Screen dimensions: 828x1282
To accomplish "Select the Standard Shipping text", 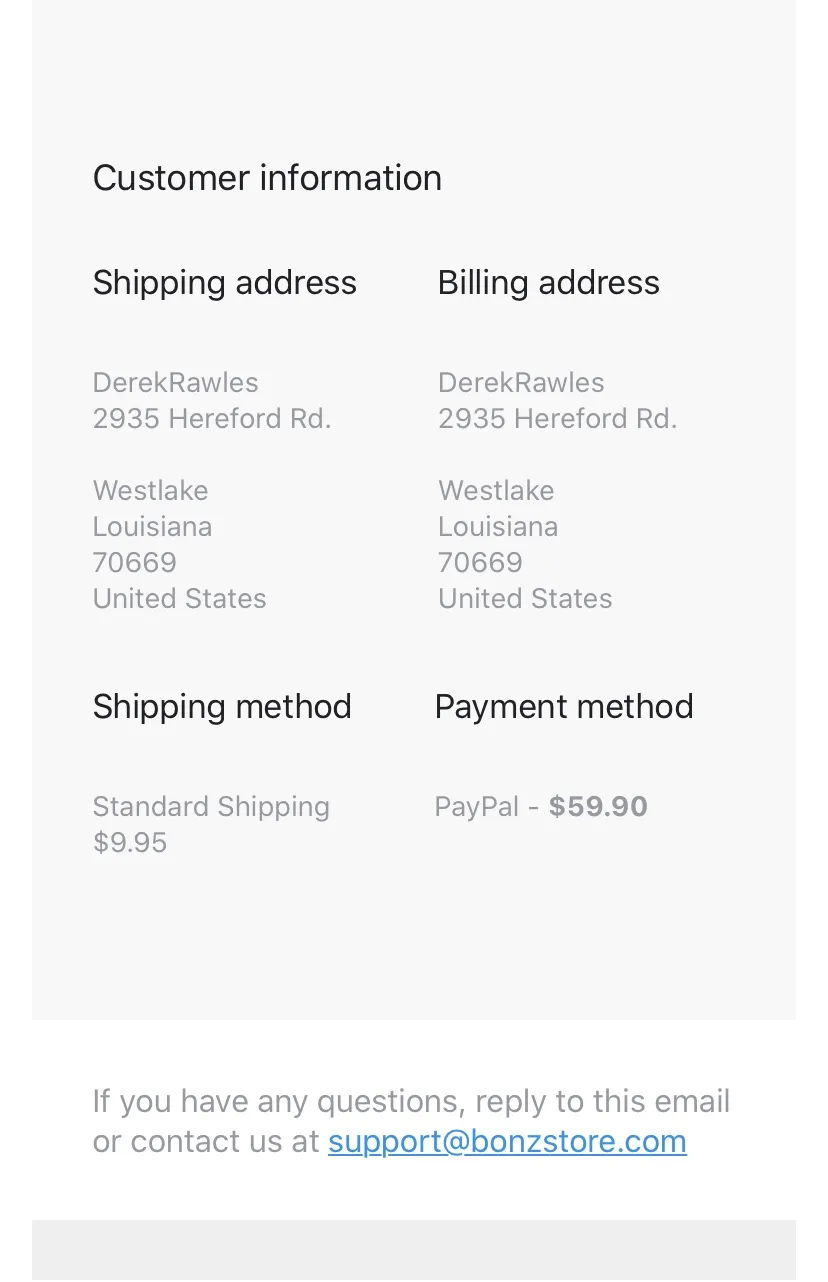I will click(x=211, y=807).
